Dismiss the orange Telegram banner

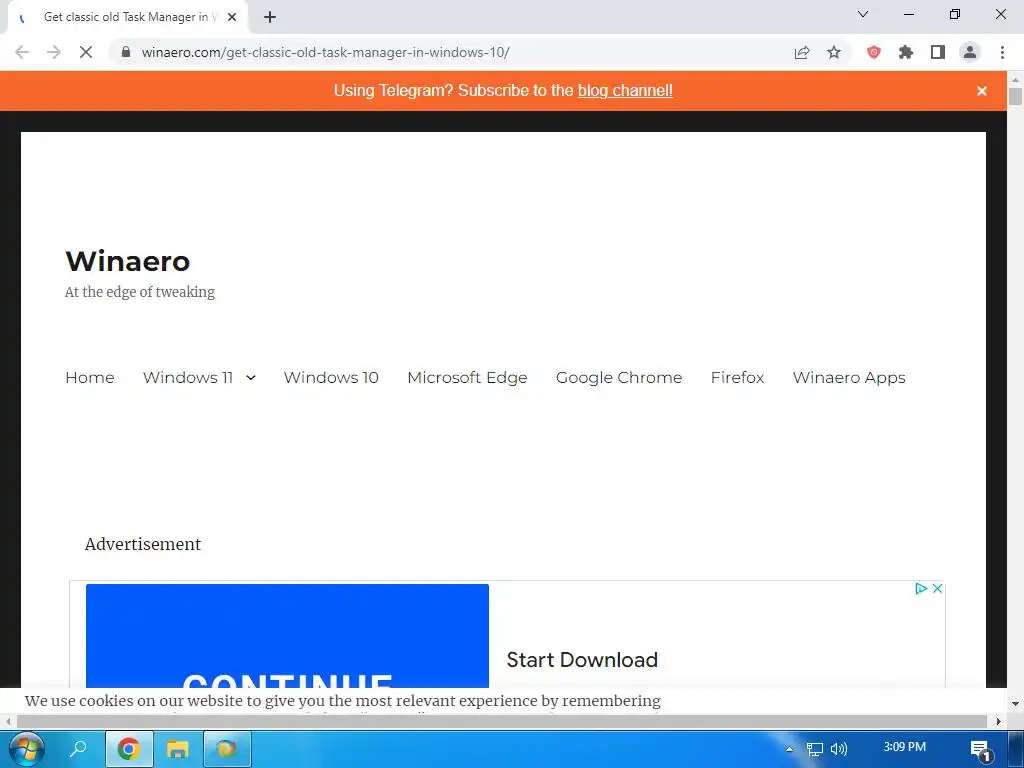point(982,91)
